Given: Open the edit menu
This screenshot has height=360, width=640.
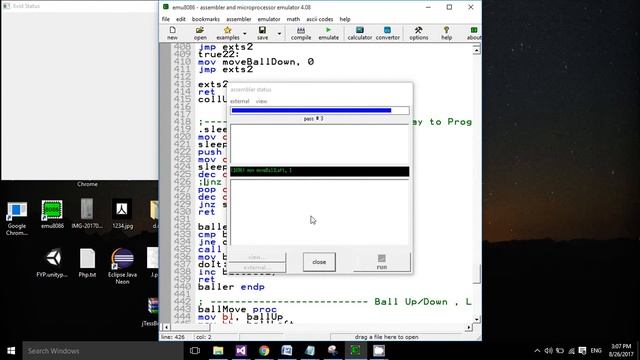Looking at the screenshot, I should click(x=181, y=19).
